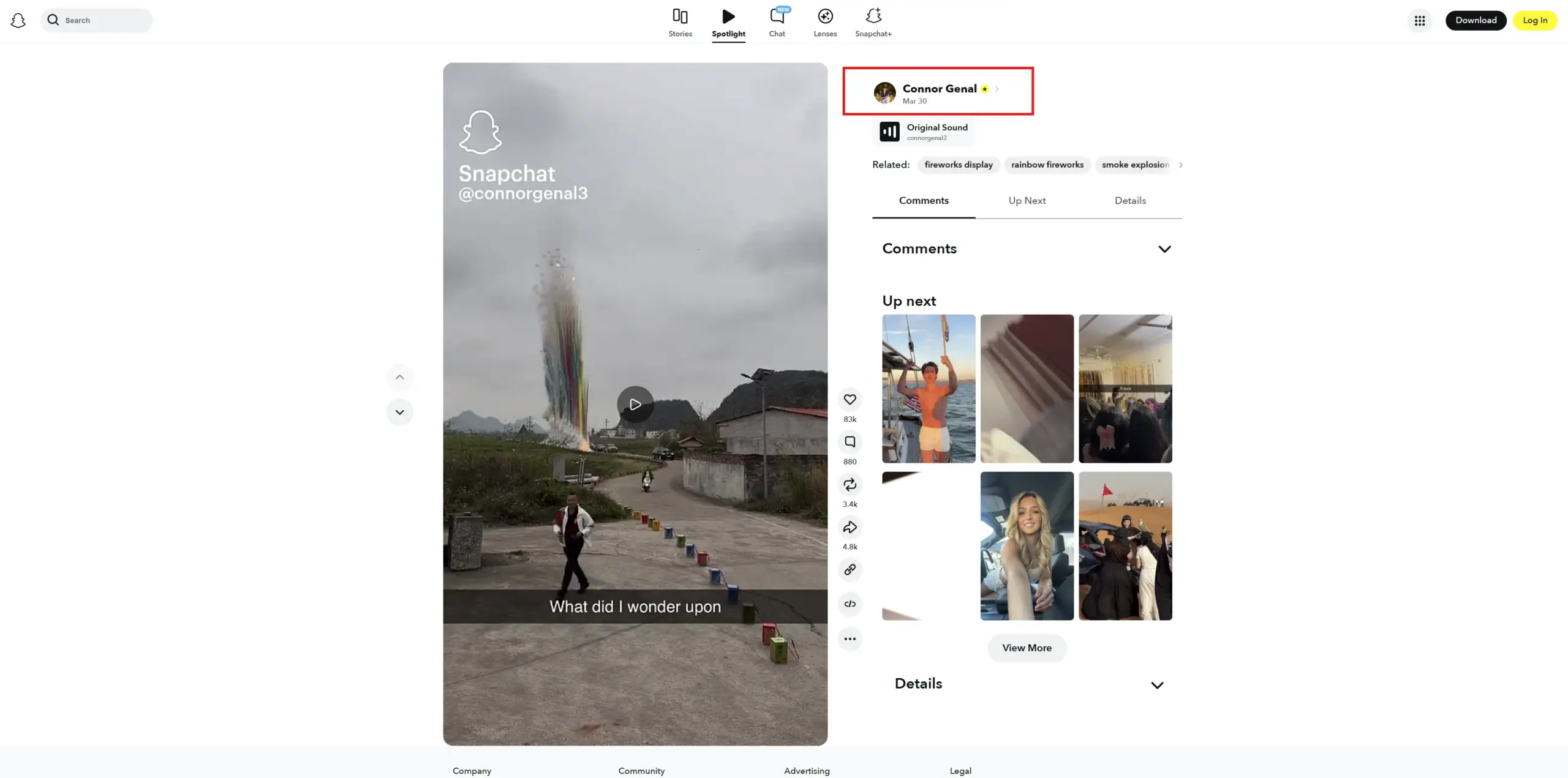1568x778 pixels.
Task: Click the Download button
Action: (1476, 20)
